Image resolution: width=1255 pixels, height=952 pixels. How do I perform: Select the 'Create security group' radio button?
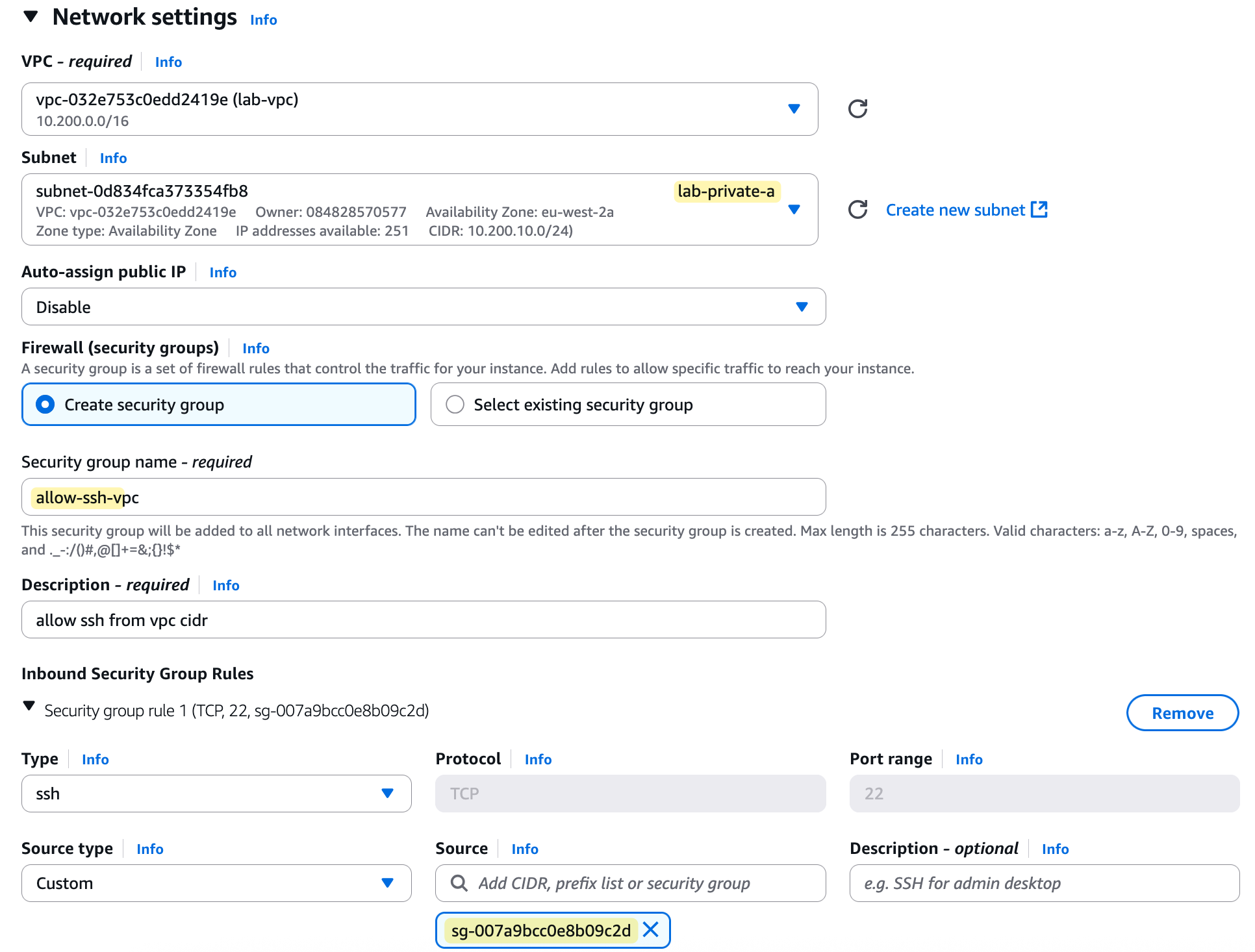45,404
